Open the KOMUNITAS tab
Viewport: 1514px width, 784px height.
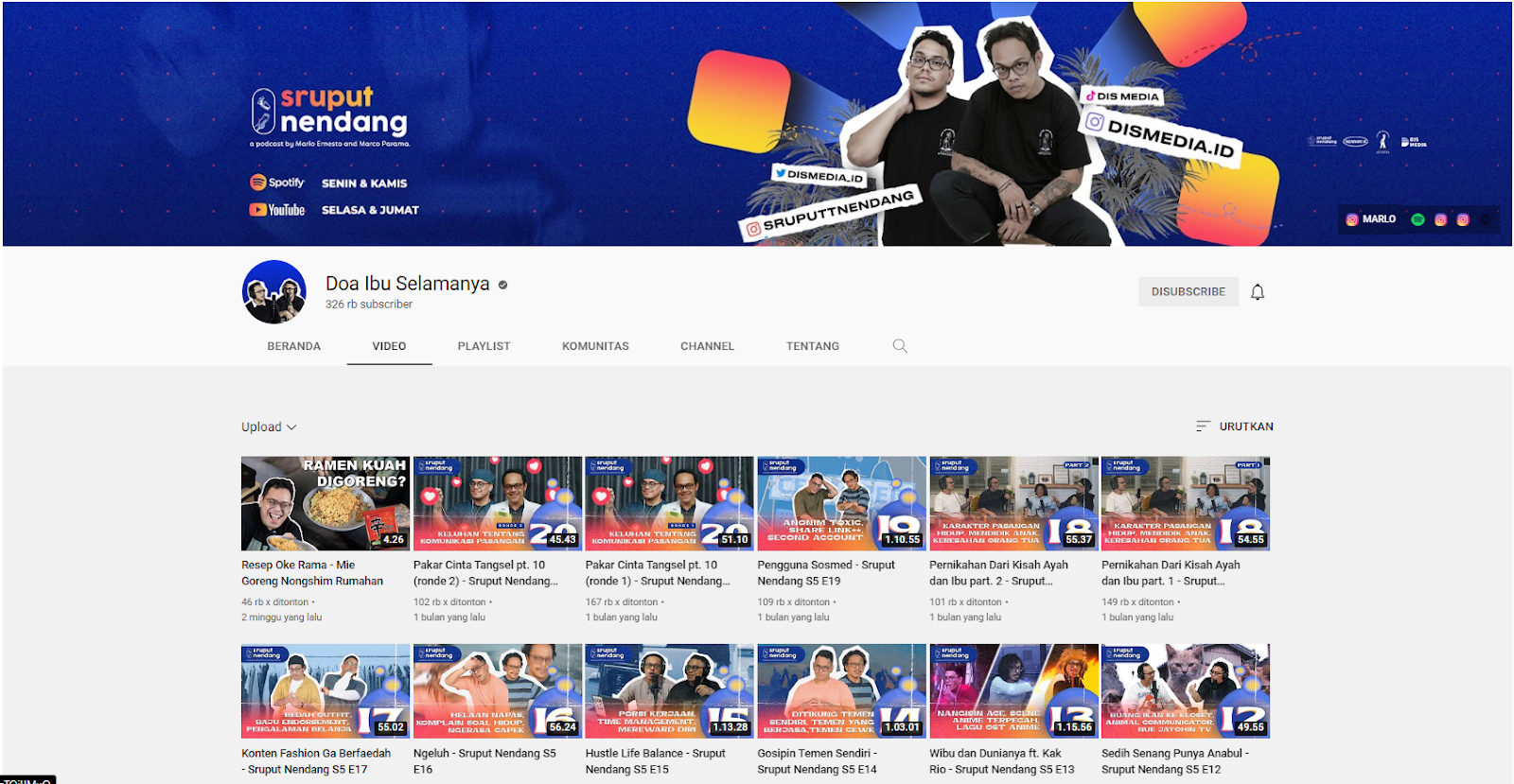(595, 346)
